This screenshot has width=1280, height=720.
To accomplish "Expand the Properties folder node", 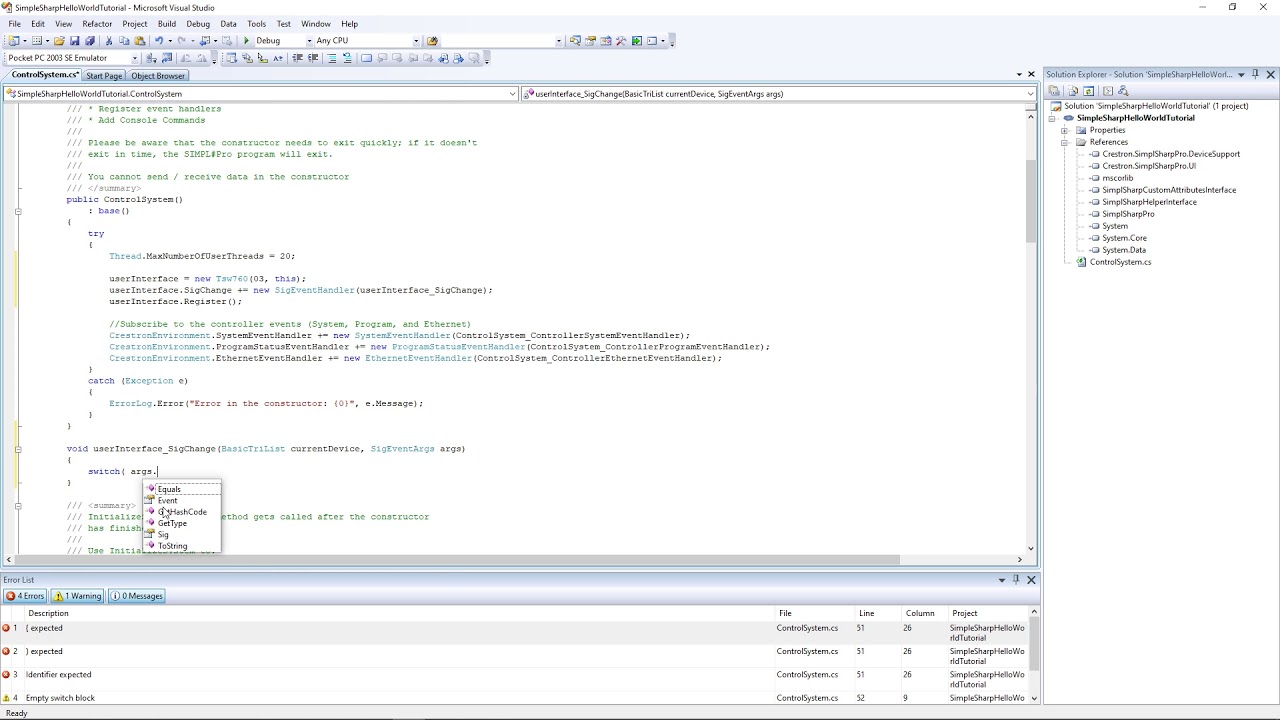I will (x=1065, y=130).
